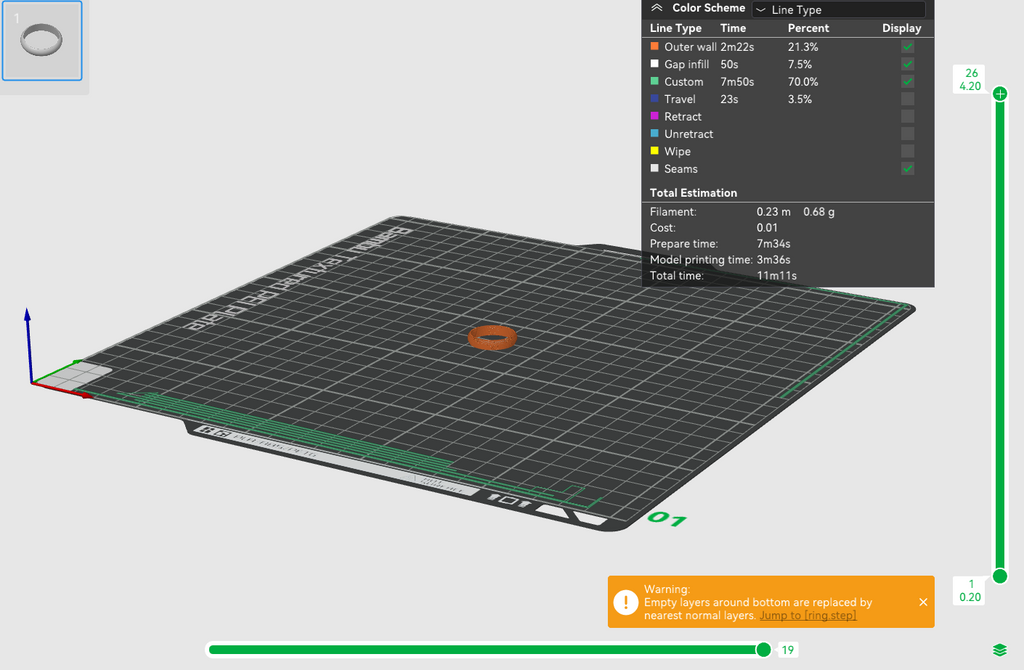This screenshot has width=1024, height=670.
Task: Toggle Seams display checkbox
Action: 907,168
